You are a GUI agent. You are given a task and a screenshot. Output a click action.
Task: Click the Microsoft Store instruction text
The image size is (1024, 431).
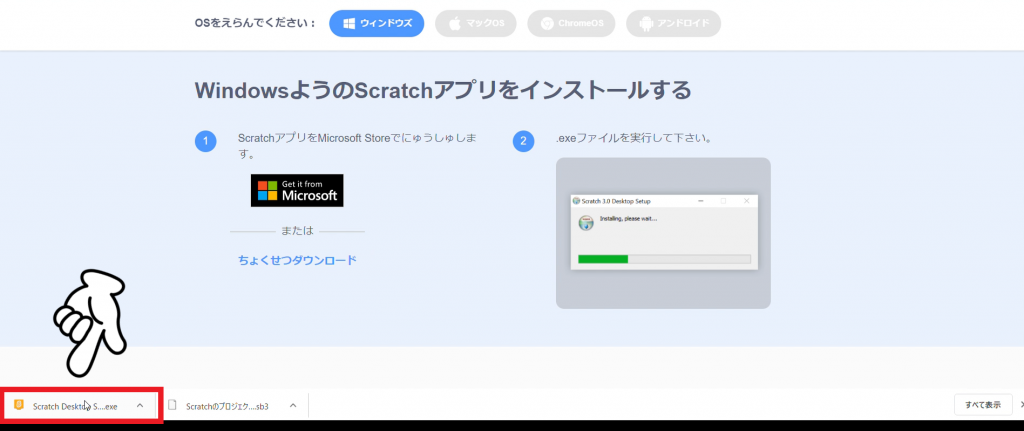point(357,147)
